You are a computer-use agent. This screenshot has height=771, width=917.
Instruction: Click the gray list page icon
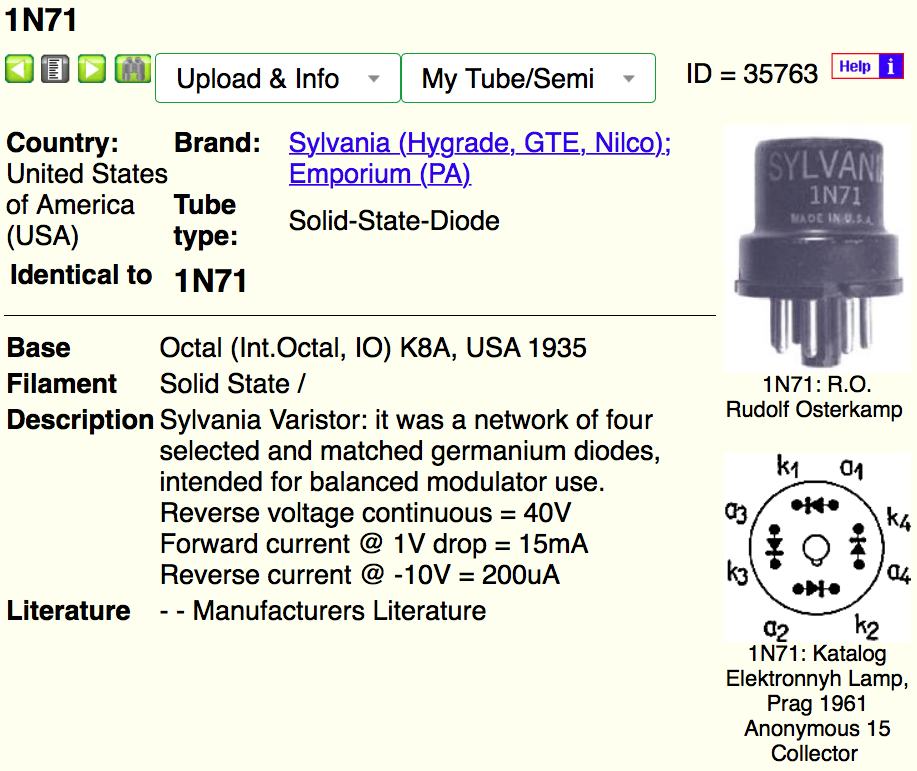(55, 69)
